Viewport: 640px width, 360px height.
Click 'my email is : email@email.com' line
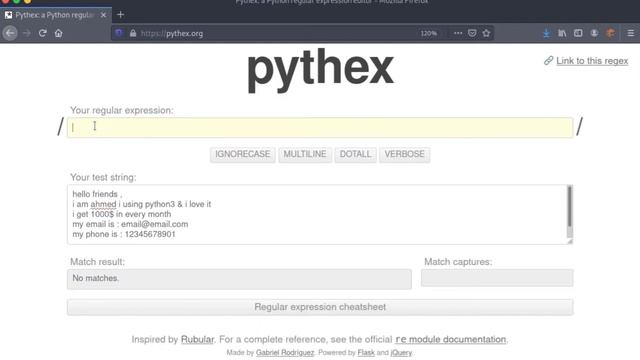[130, 224]
